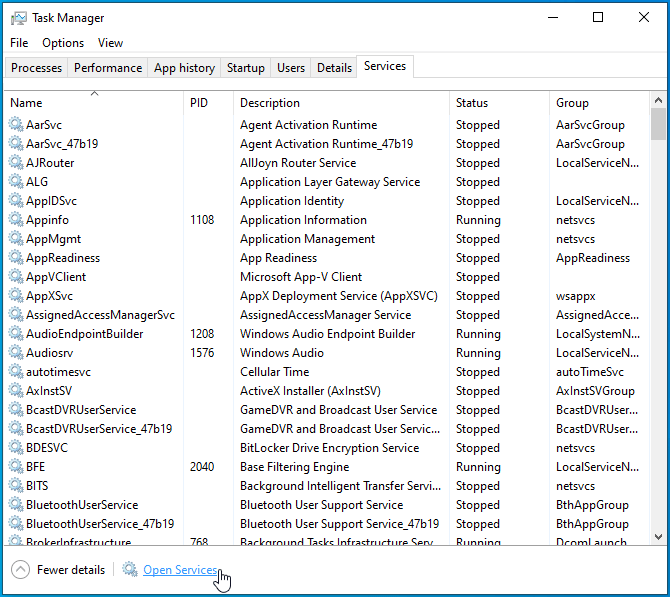Viewport: 670px width, 597px height.
Task: Select the BluetoothUserService row name
Action: click(82, 505)
